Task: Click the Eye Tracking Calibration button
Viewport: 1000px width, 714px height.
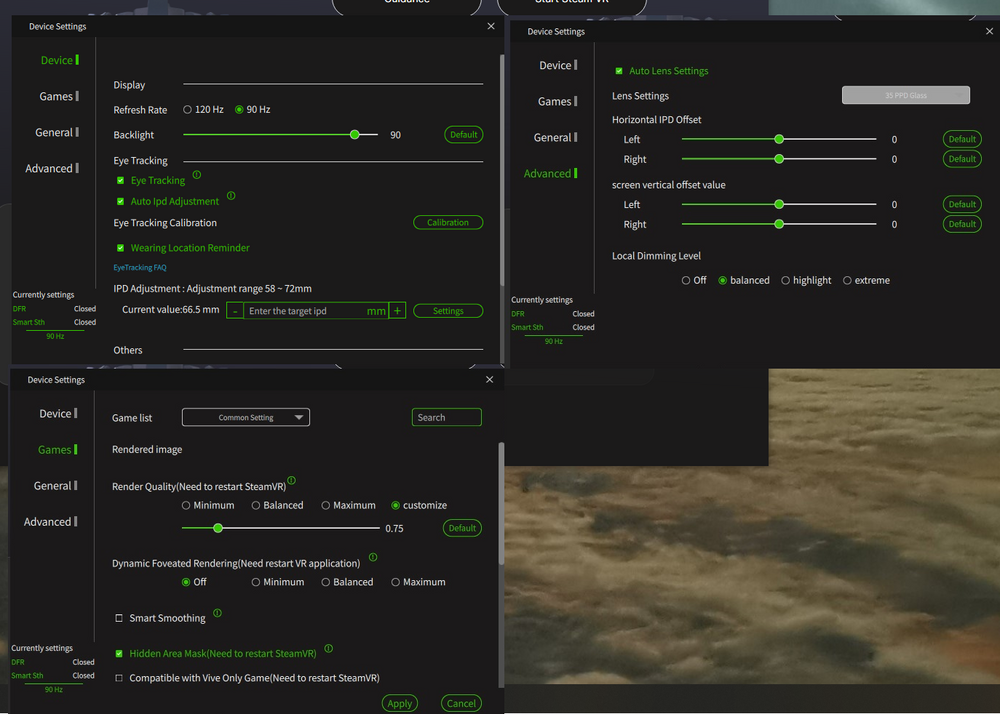Action: 448,222
